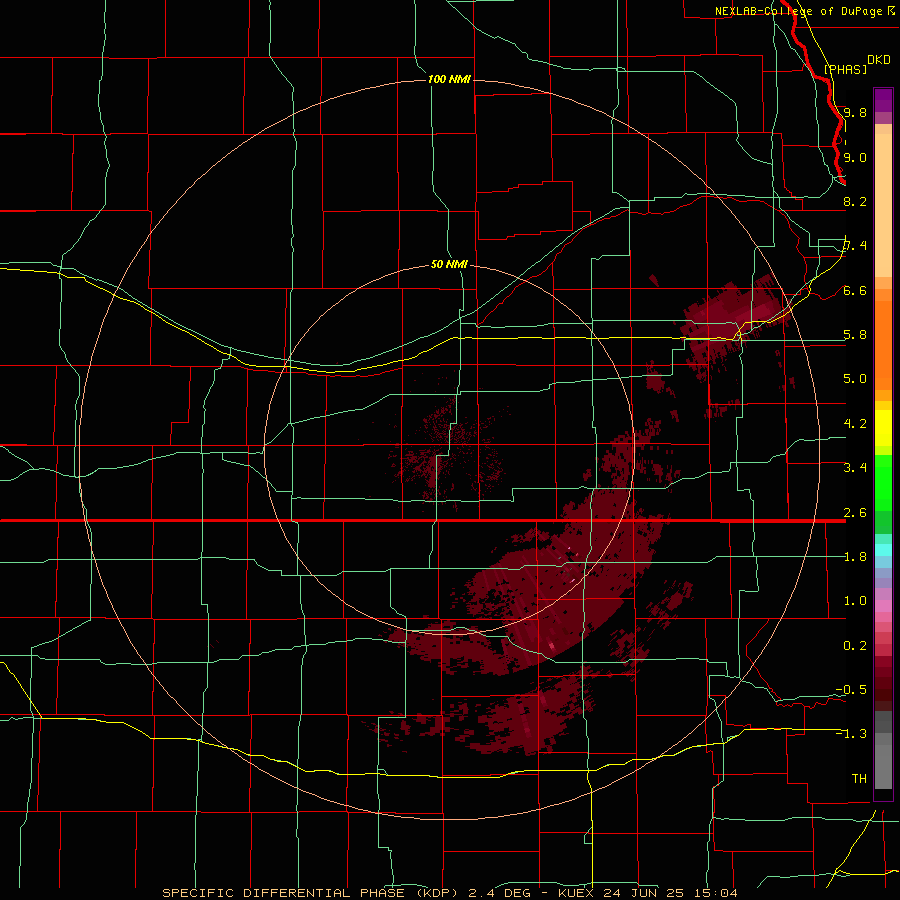Select the cyan band of the color scale

[x=883, y=550]
